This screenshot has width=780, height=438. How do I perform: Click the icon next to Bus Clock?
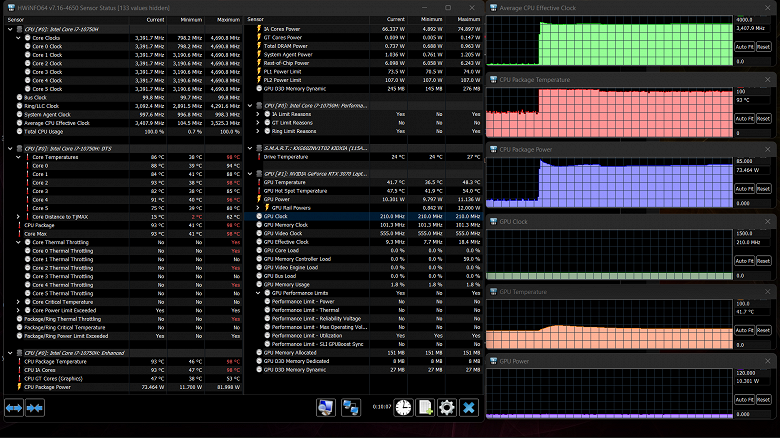click(19, 98)
